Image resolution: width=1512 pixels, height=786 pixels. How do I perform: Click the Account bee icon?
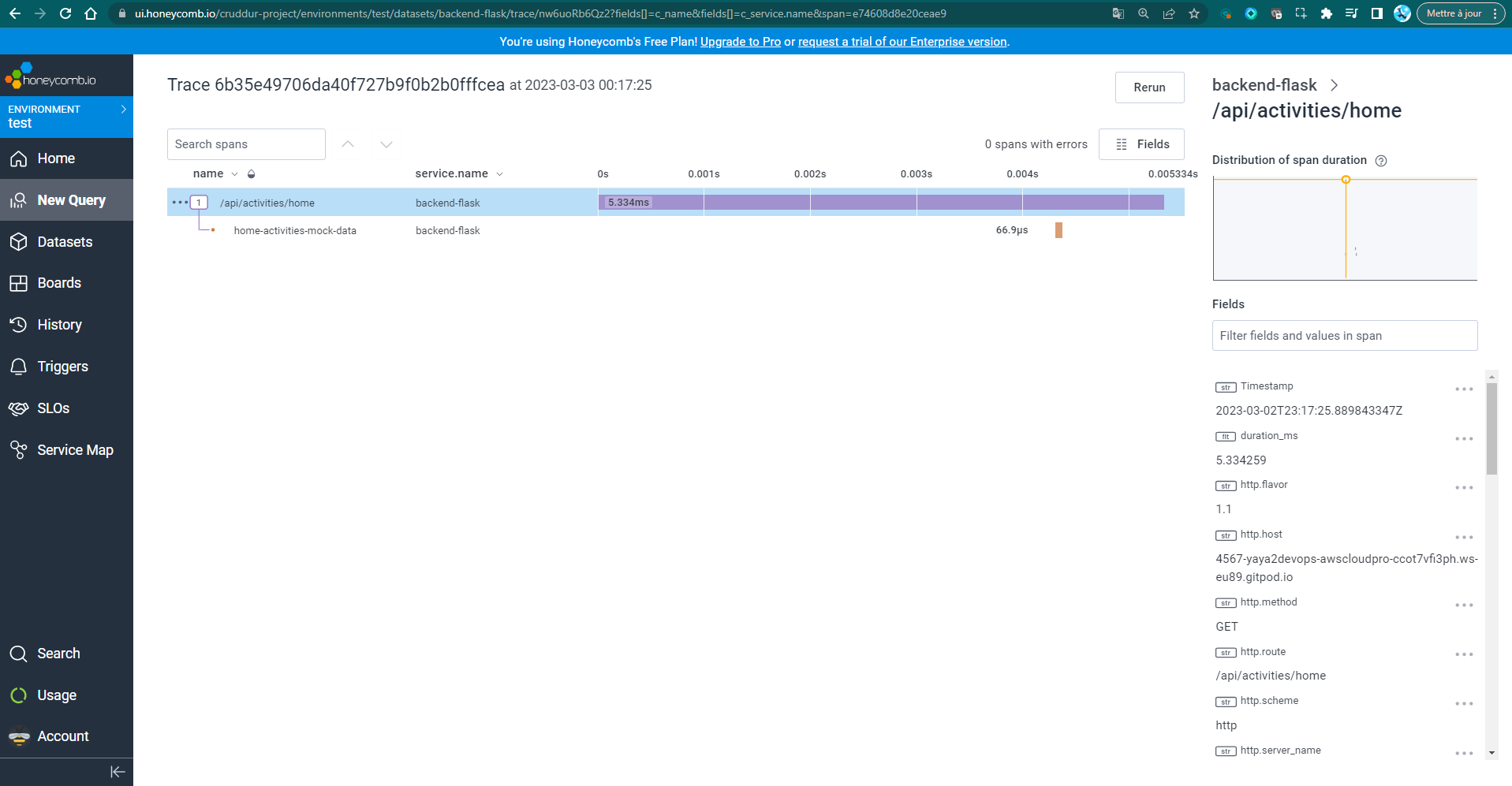(x=19, y=736)
